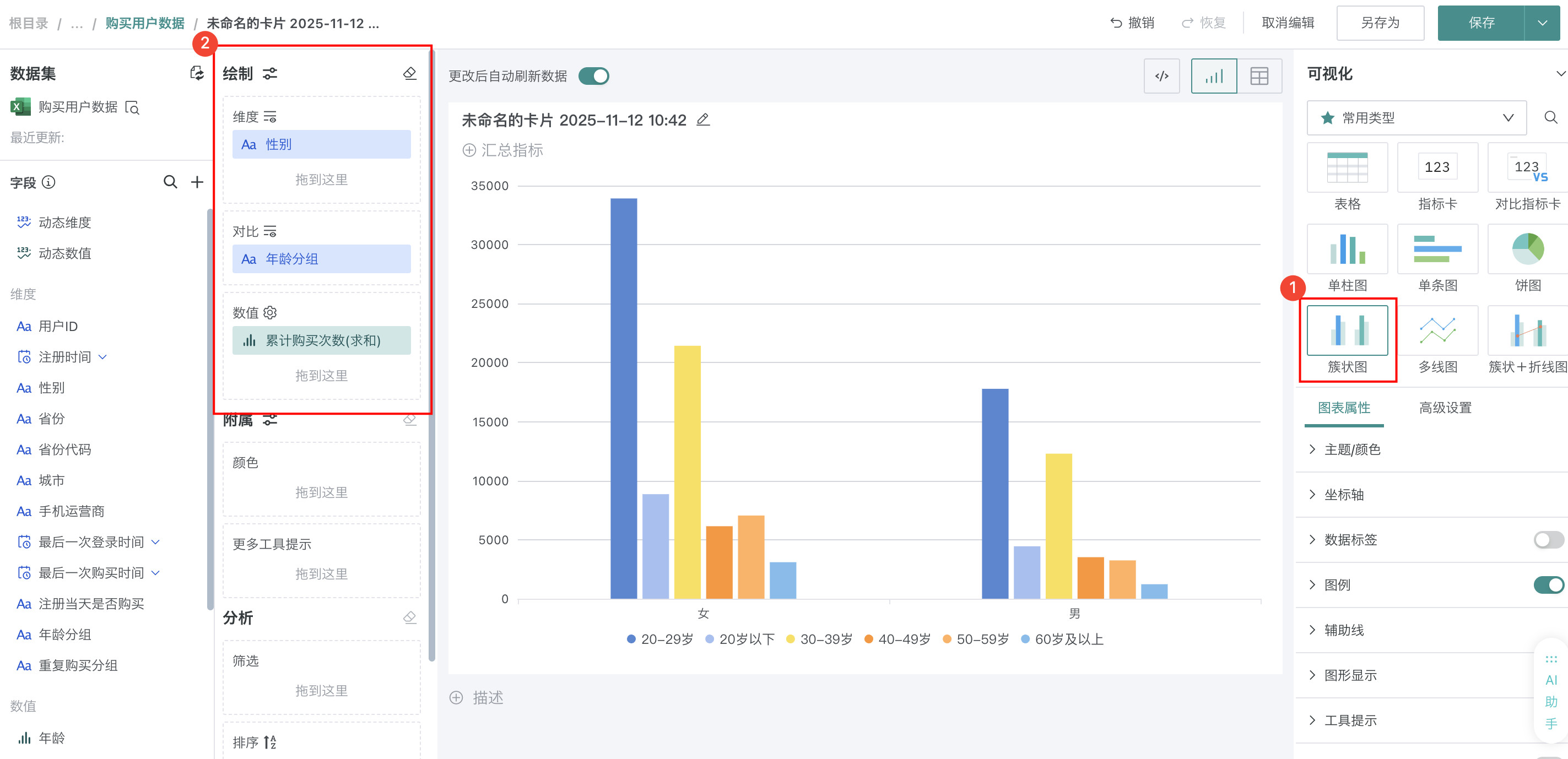Enable the 数据标签 switch
This screenshot has height=759, width=1568.
(1548, 539)
